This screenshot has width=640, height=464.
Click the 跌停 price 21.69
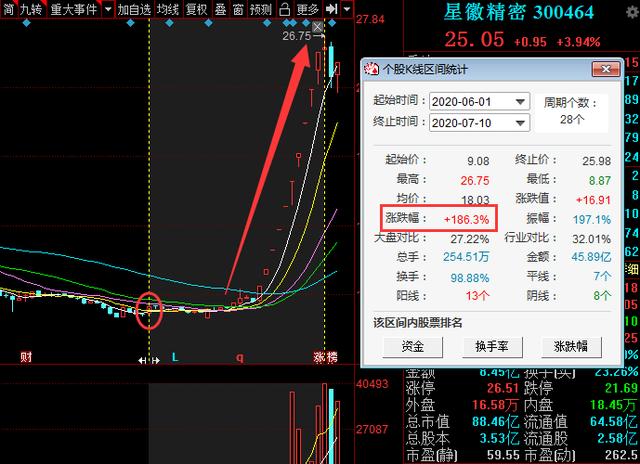621,388
